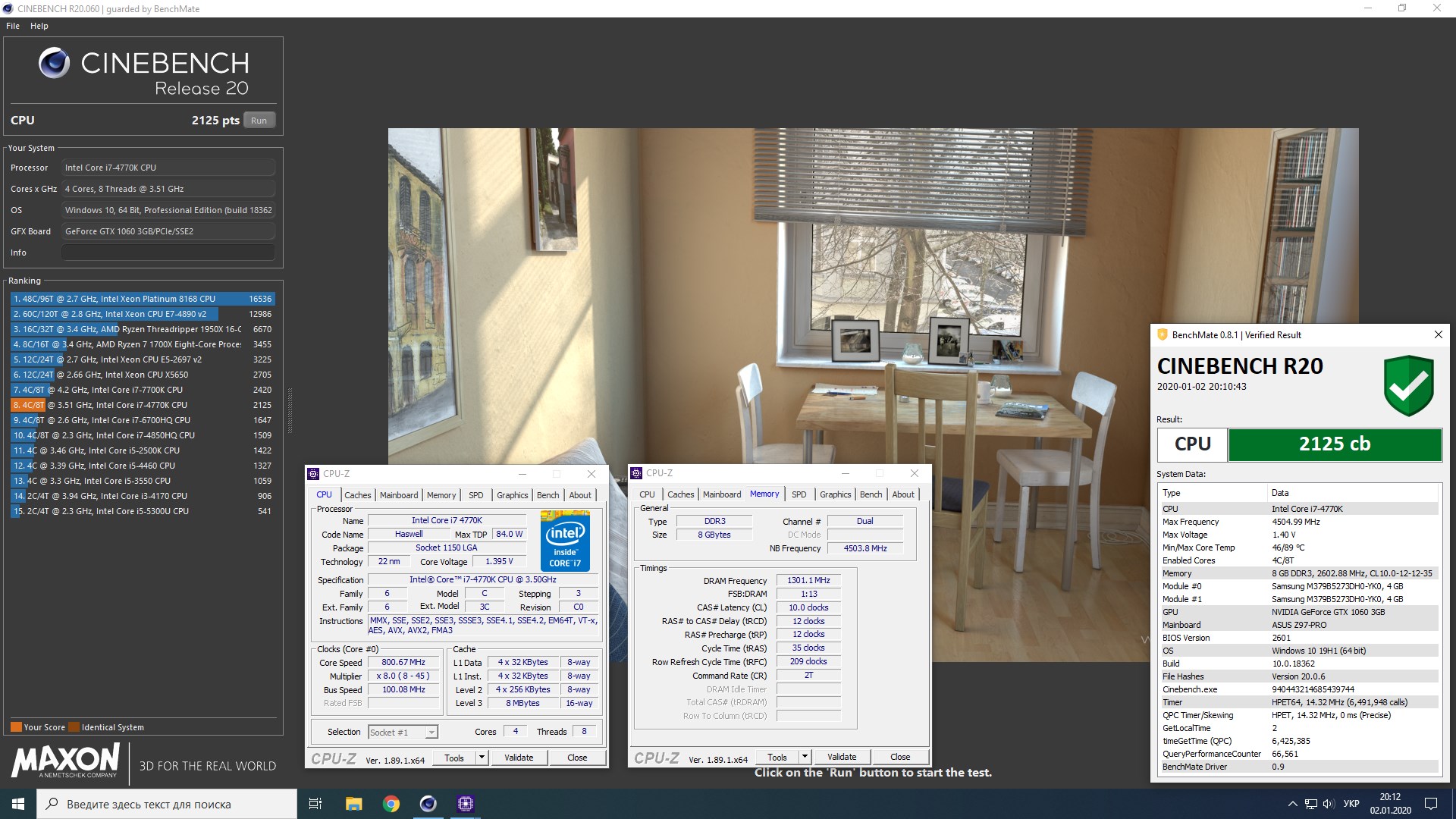The width and height of the screenshot is (1456, 819).
Task: Switch to Mainboard tab in left CPU-Z window
Action: pos(399,495)
